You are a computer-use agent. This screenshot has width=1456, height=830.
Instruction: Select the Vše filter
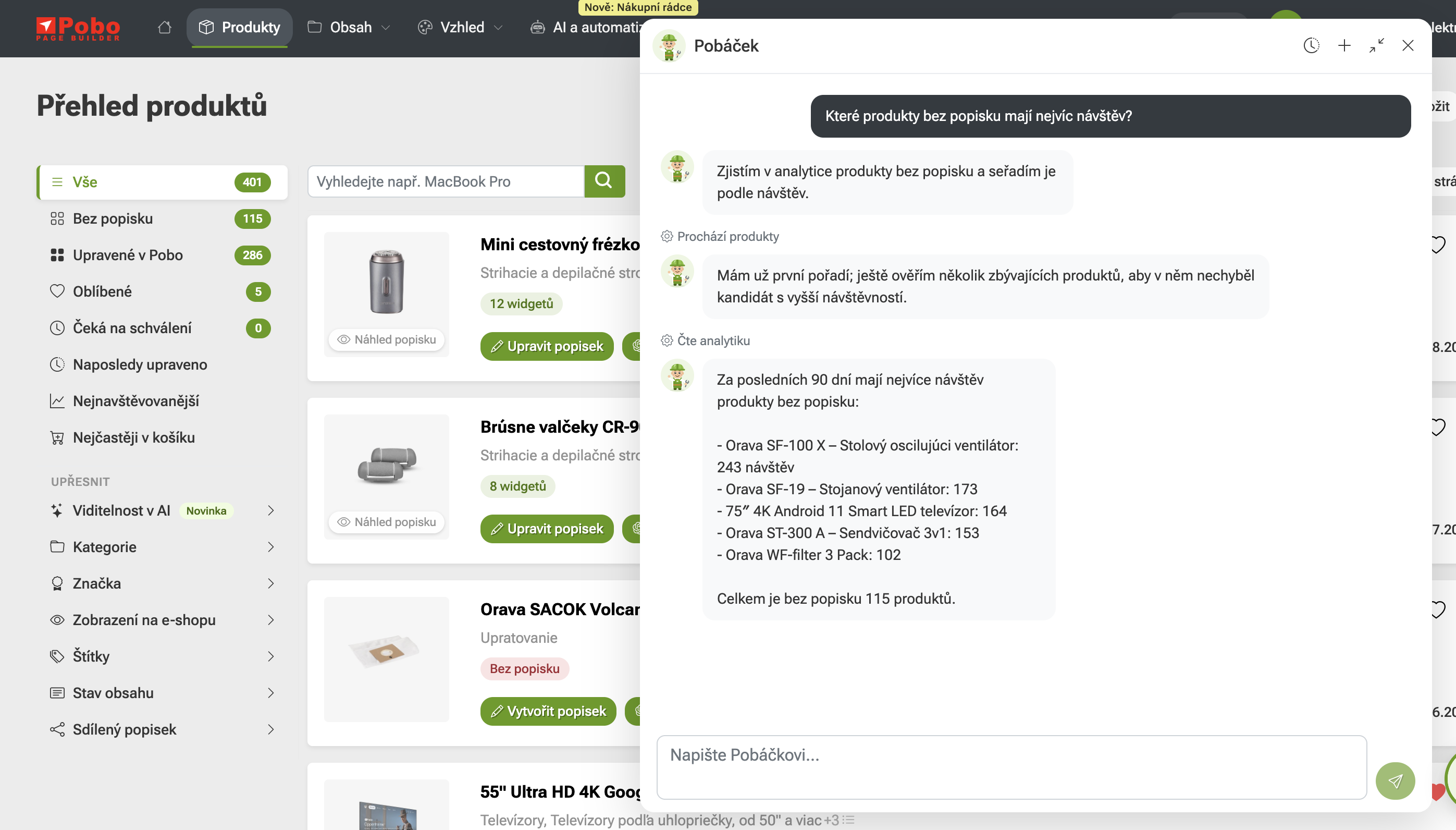[162, 182]
